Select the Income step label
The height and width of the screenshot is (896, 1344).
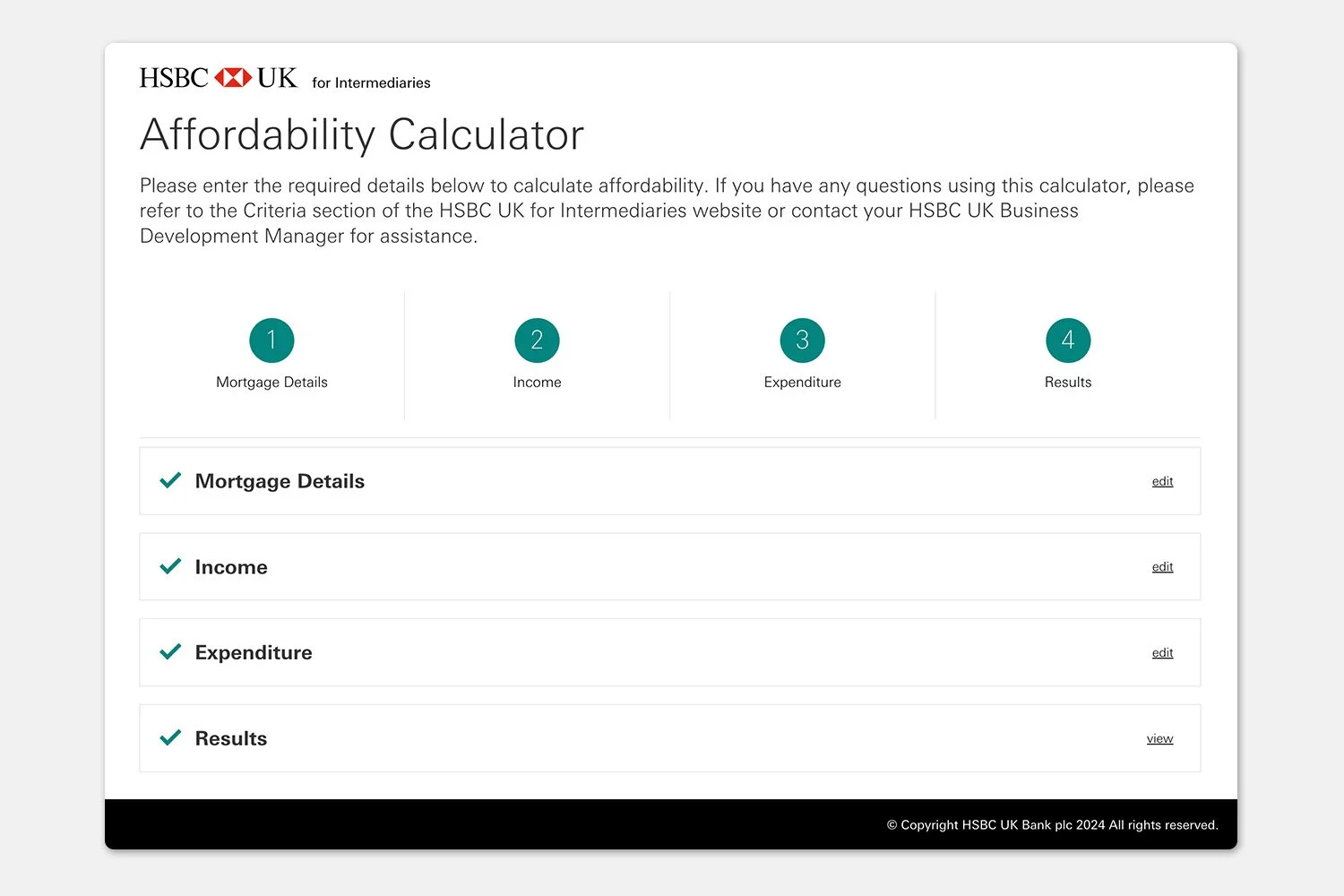(537, 383)
